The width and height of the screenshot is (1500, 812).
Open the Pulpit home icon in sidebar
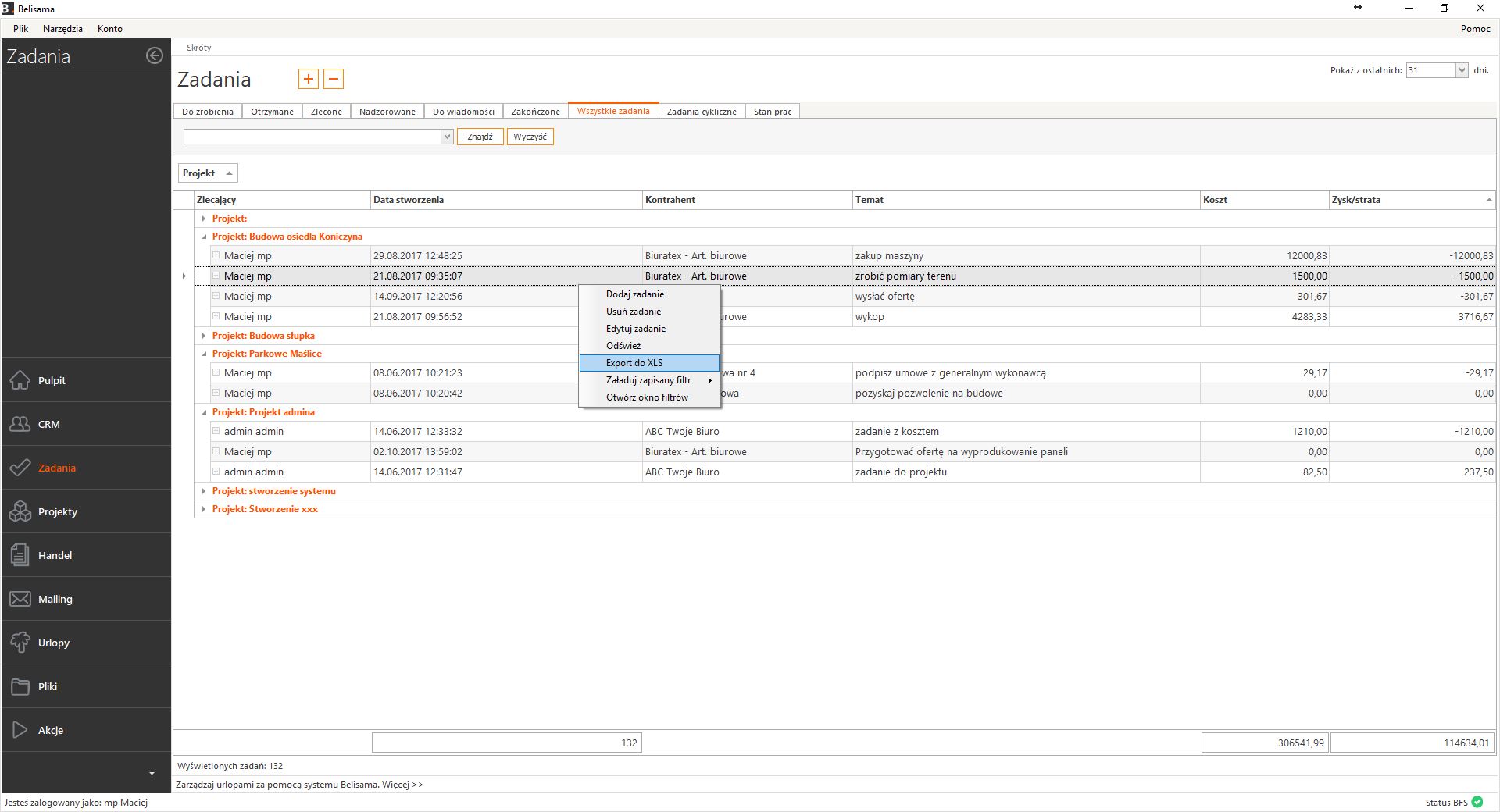[20, 380]
